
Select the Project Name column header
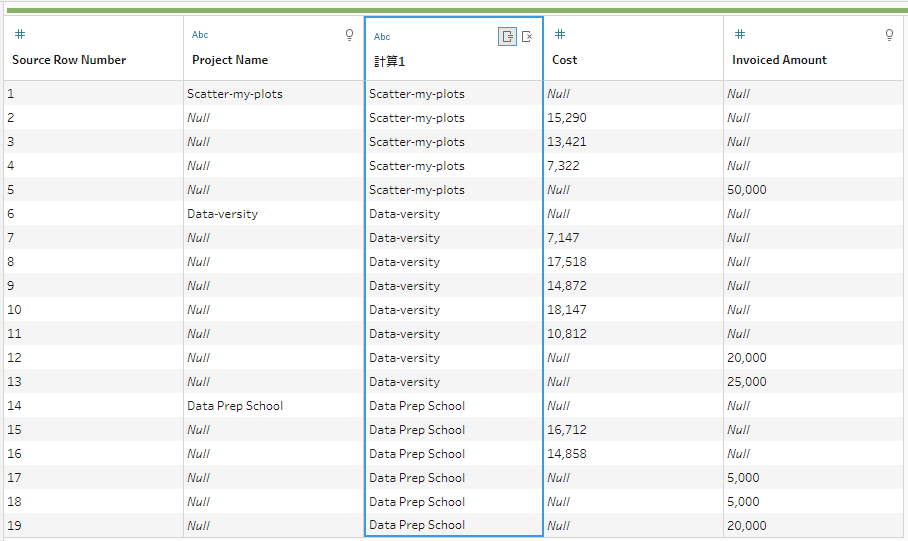click(x=230, y=60)
